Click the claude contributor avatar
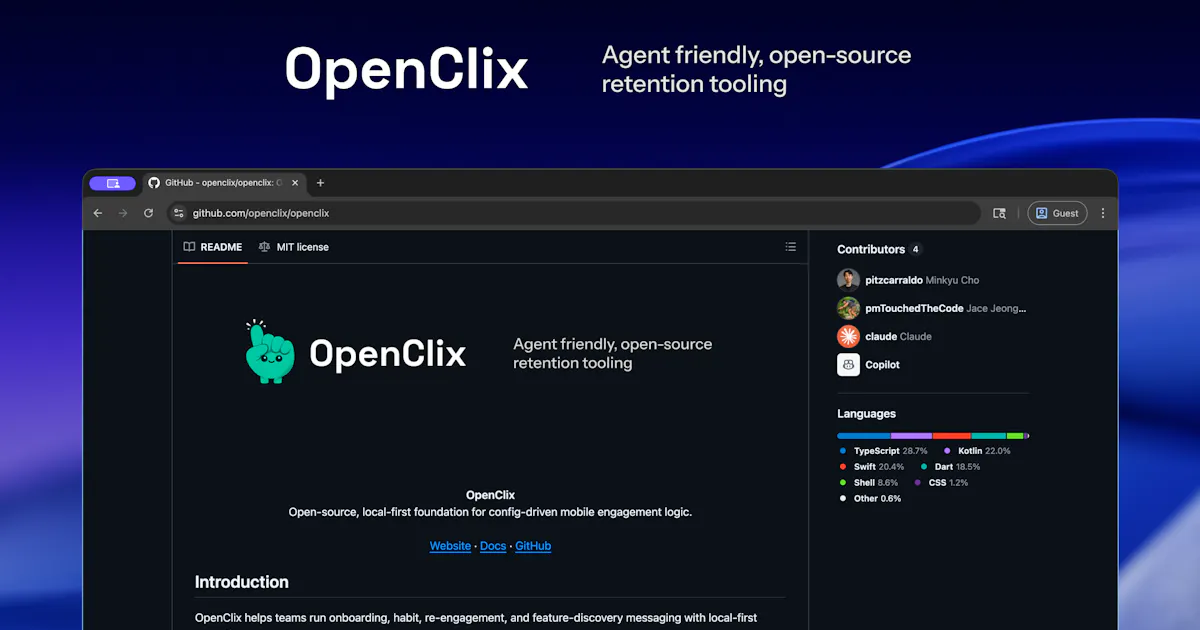The height and width of the screenshot is (630, 1200). pos(848,336)
